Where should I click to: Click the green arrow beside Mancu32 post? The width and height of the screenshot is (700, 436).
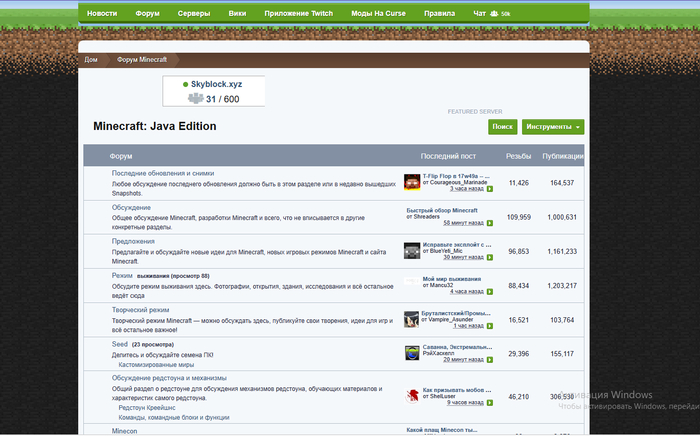(x=490, y=292)
